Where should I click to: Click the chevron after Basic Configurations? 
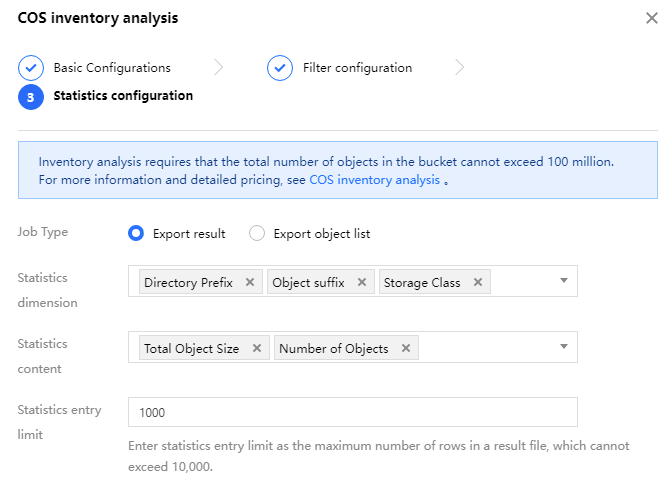click(219, 68)
